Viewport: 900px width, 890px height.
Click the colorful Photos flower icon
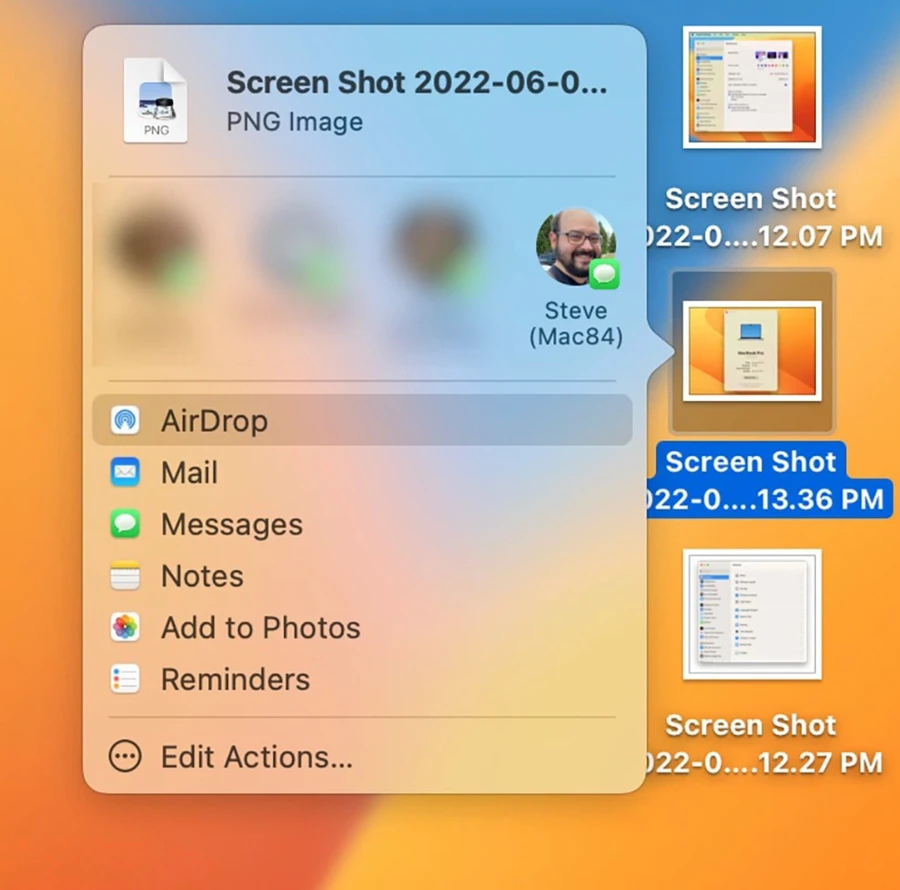pos(125,627)
